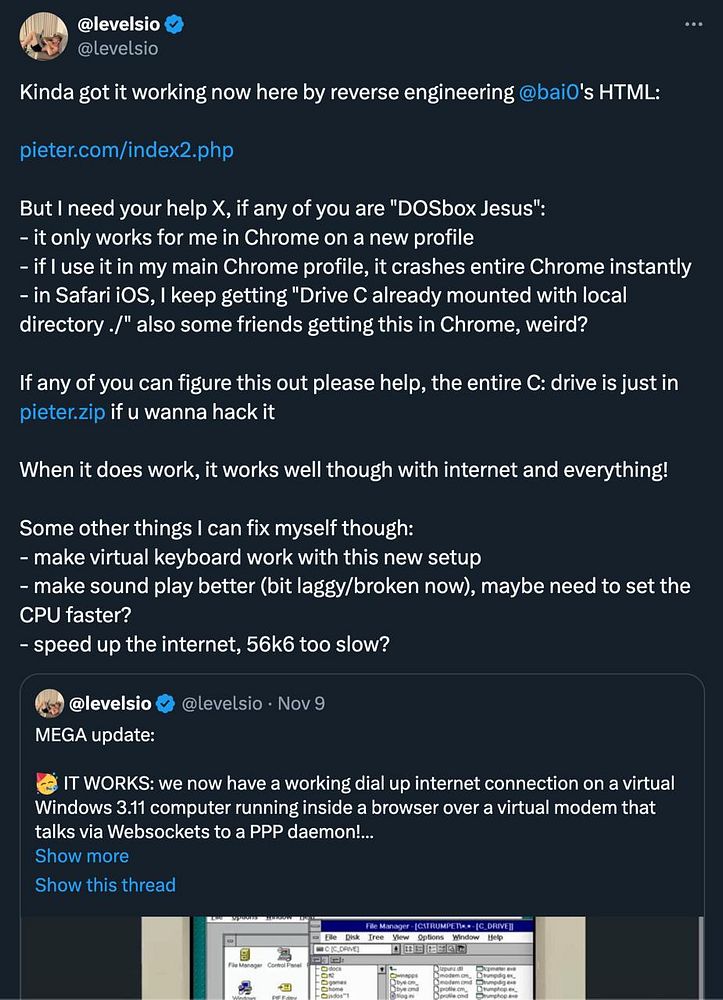
Task: Click the Options menu in File Manager
Action: tap(430, 937)
